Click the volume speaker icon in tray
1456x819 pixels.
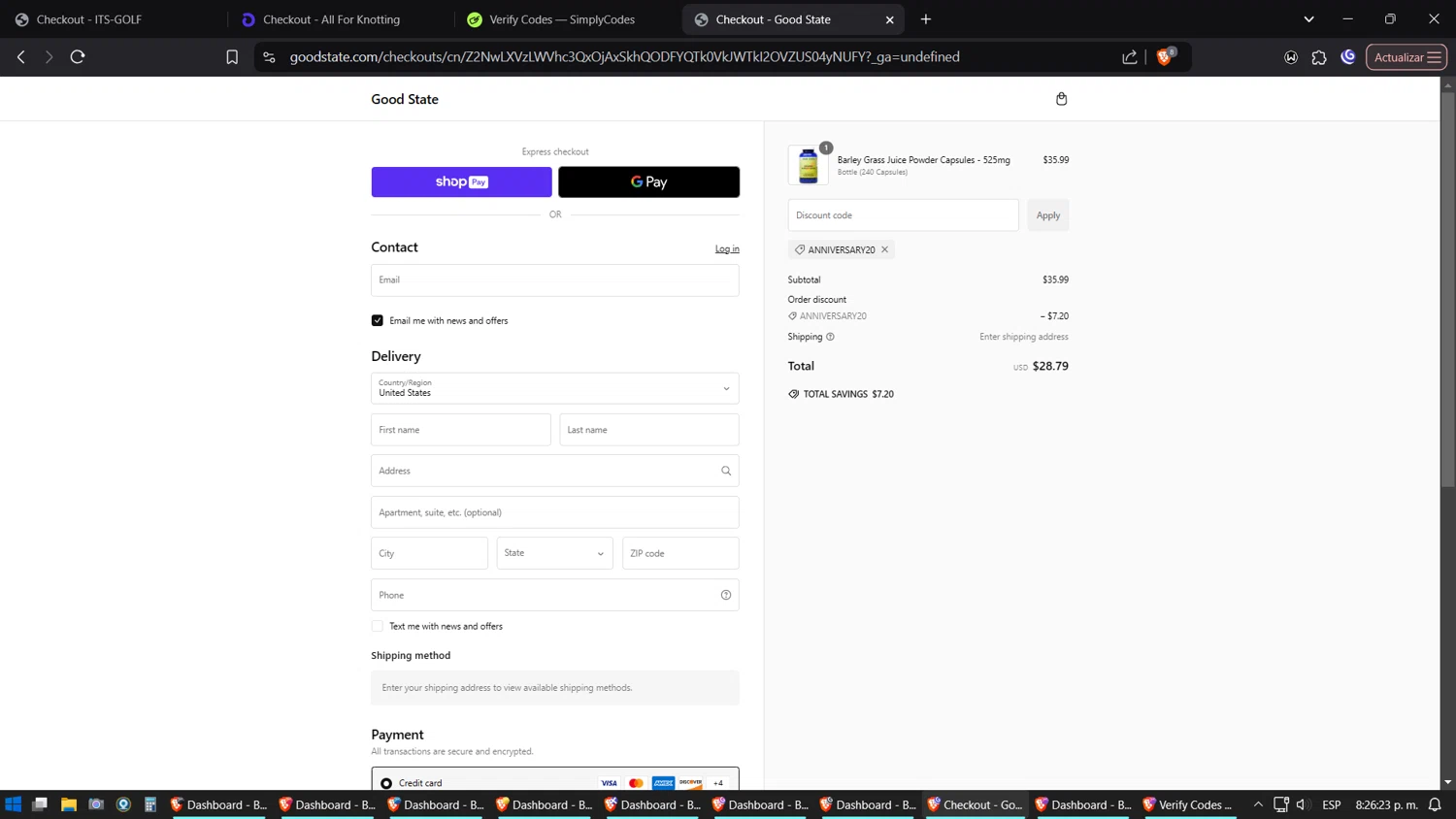pos(1303,804)
